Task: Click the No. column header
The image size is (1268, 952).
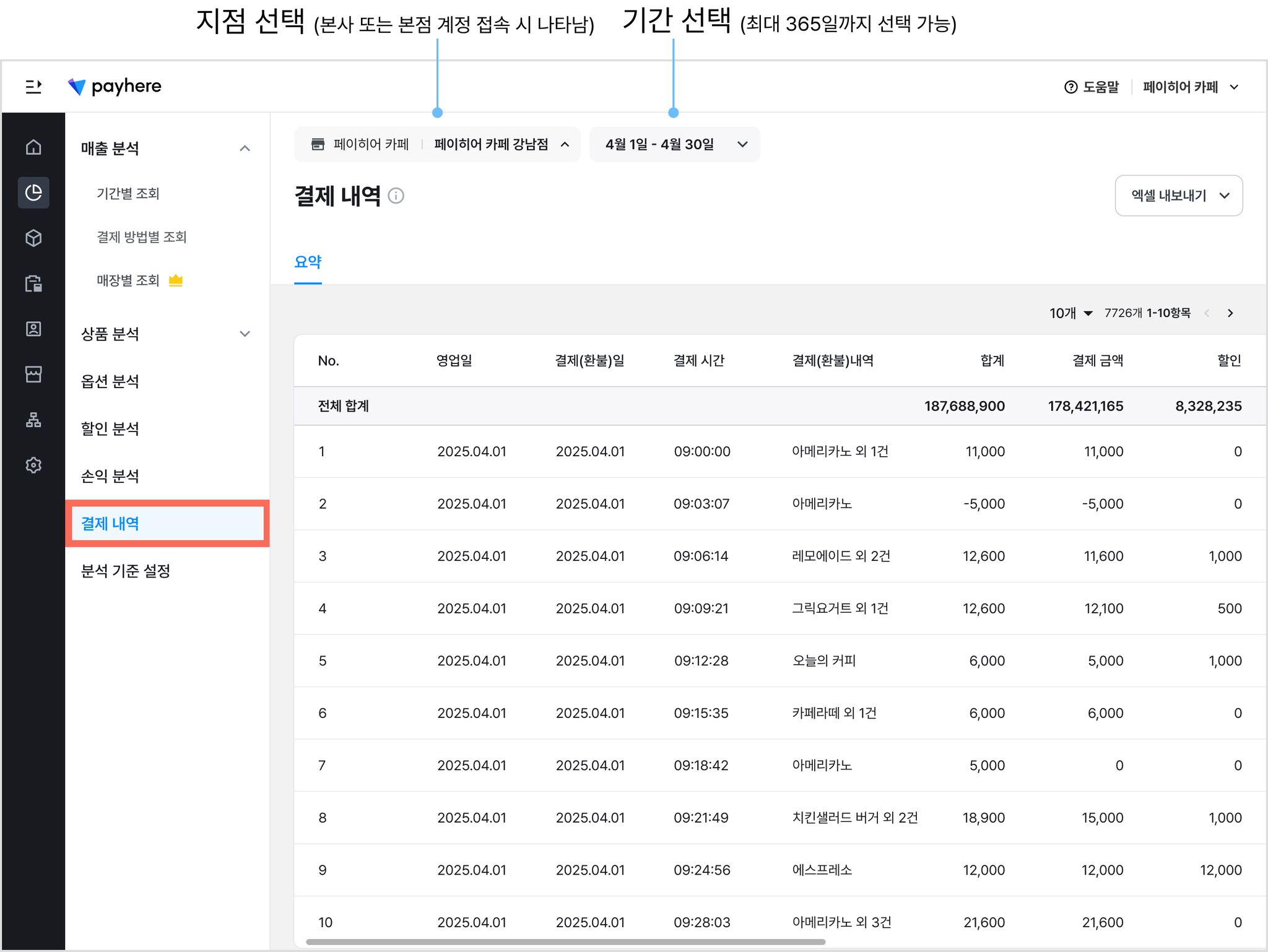Action: pos(328,361)
